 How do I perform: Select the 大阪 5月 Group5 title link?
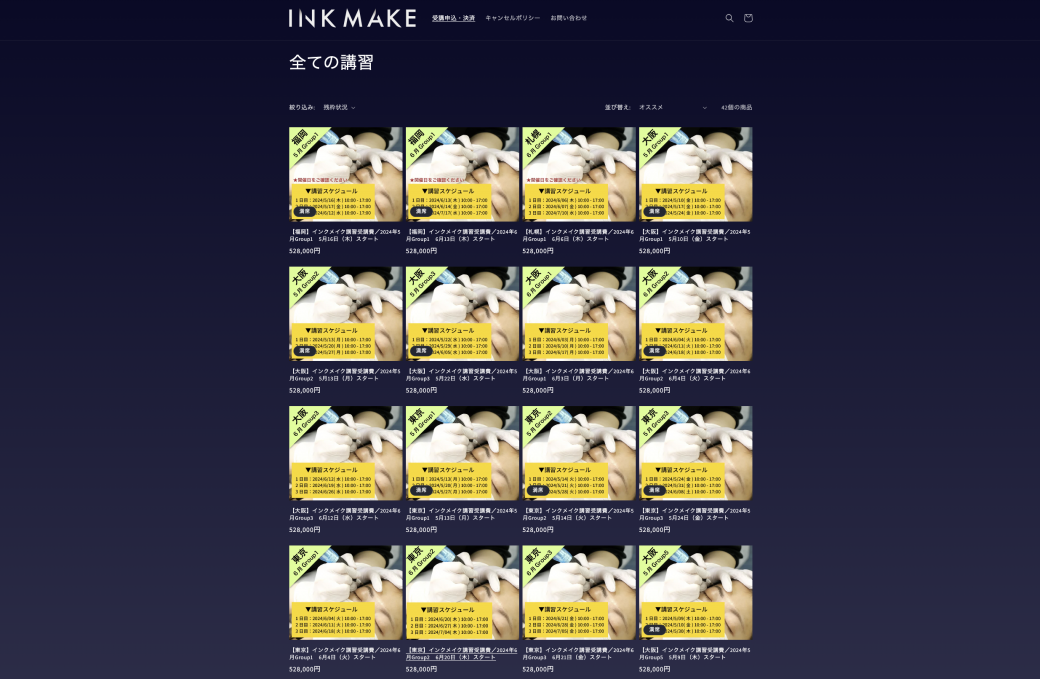click(695, 654)
